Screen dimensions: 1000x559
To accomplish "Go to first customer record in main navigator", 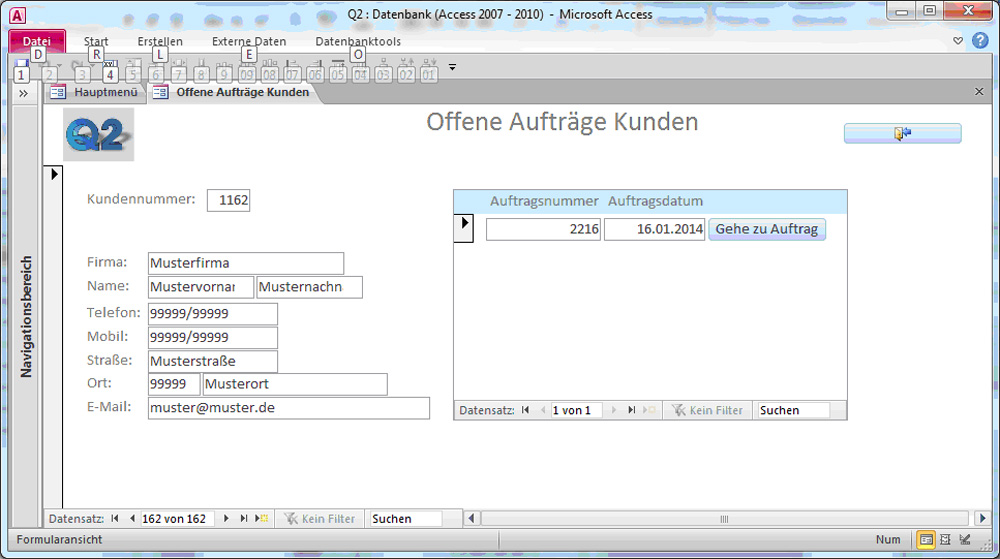I will tap(115, 519).
